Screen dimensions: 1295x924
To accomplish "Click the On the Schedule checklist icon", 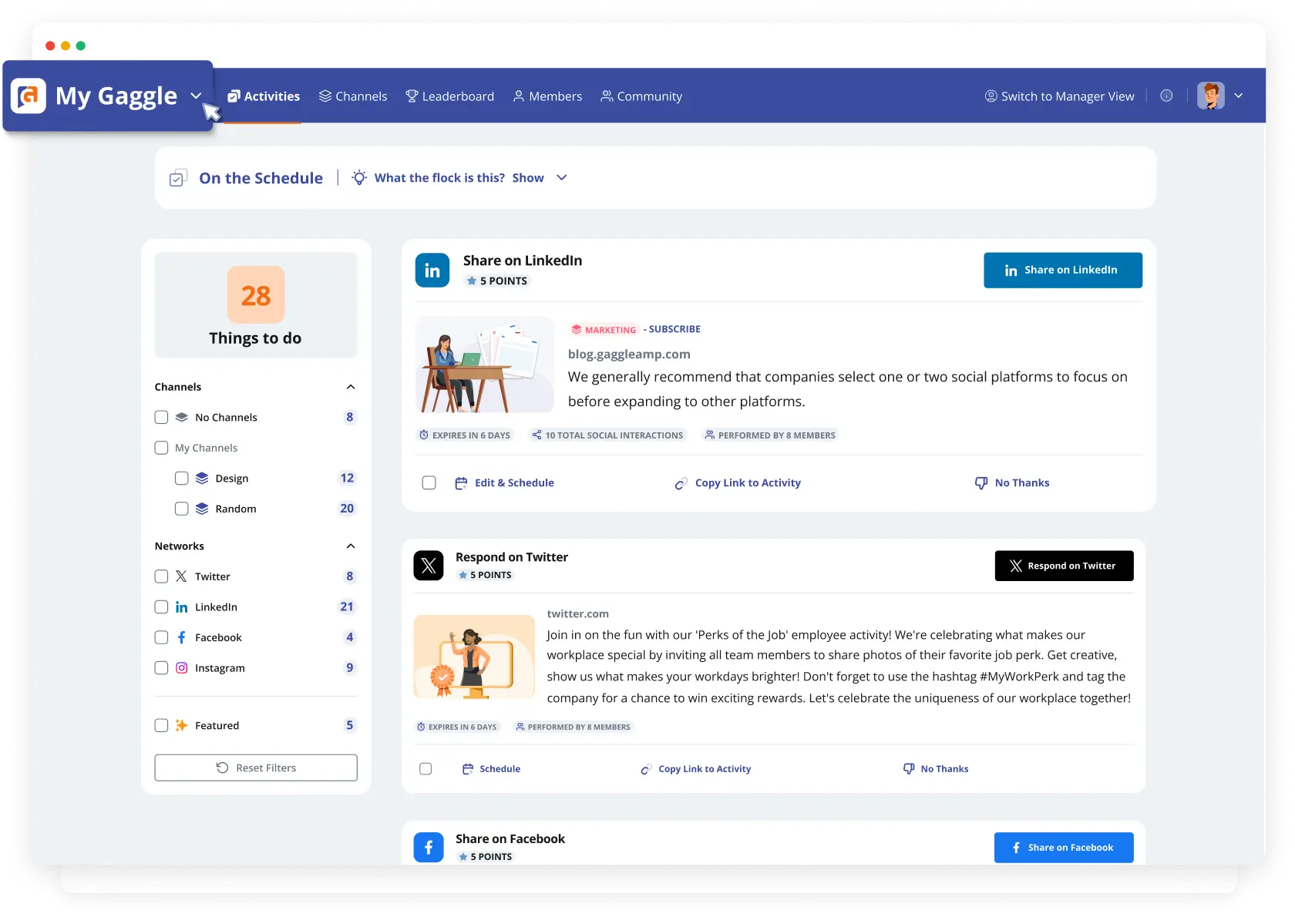I will [x=178, y=178].
